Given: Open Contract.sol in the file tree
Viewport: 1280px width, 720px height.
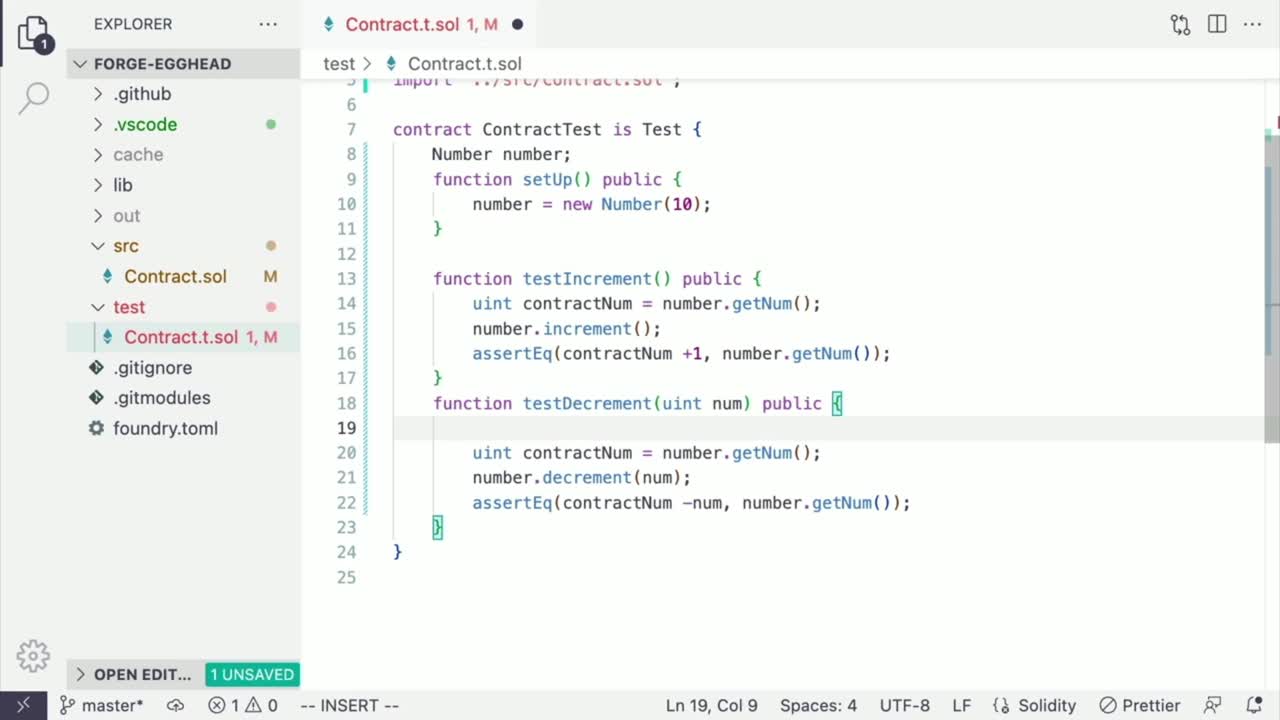Looking at the screenshot, I should [x=175, y=277].
